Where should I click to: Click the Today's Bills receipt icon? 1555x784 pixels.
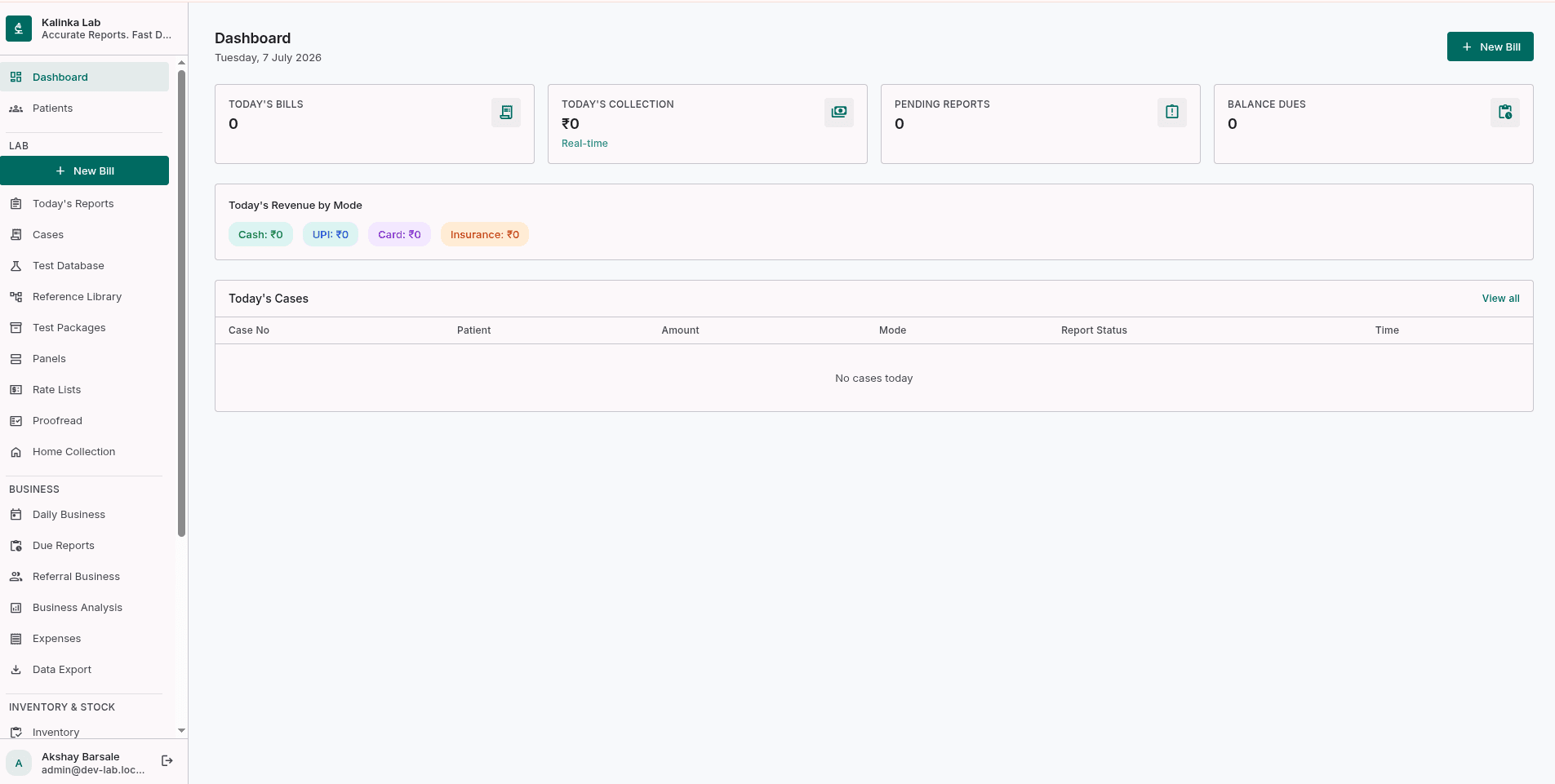pyautogui.click(x=506, y=112)
